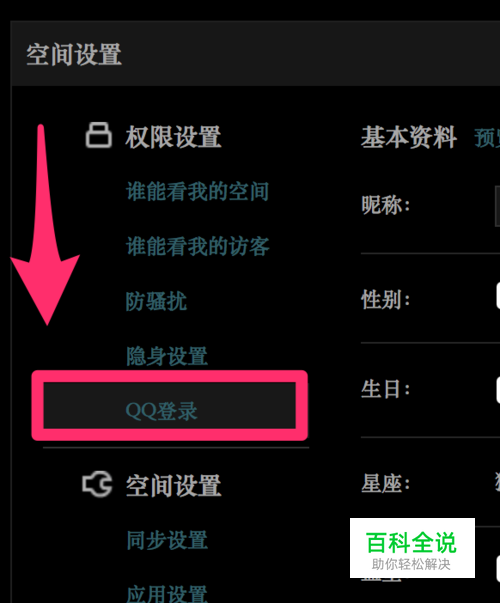Click the lock icon beside 权限设置
The height and width of the screenshot is (603, 500).
point(98,135)
